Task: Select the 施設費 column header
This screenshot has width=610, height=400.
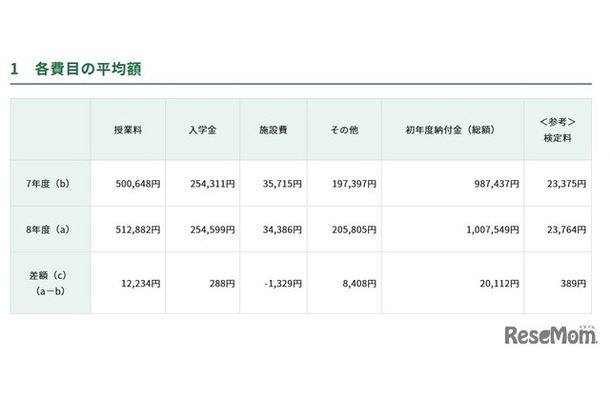Action: [x=273, y=130]
